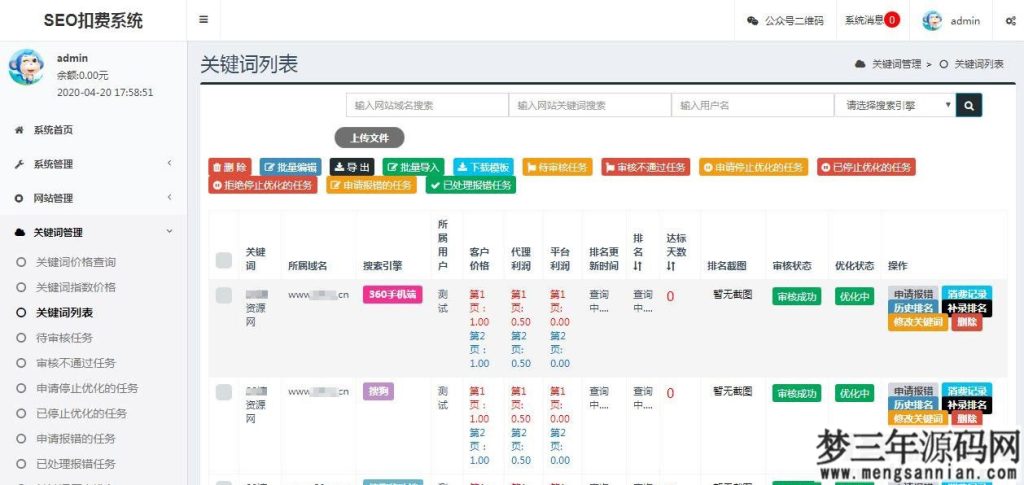
Task: Focus the 输入网站关键词搜索 field
Action: coord(590,104)
